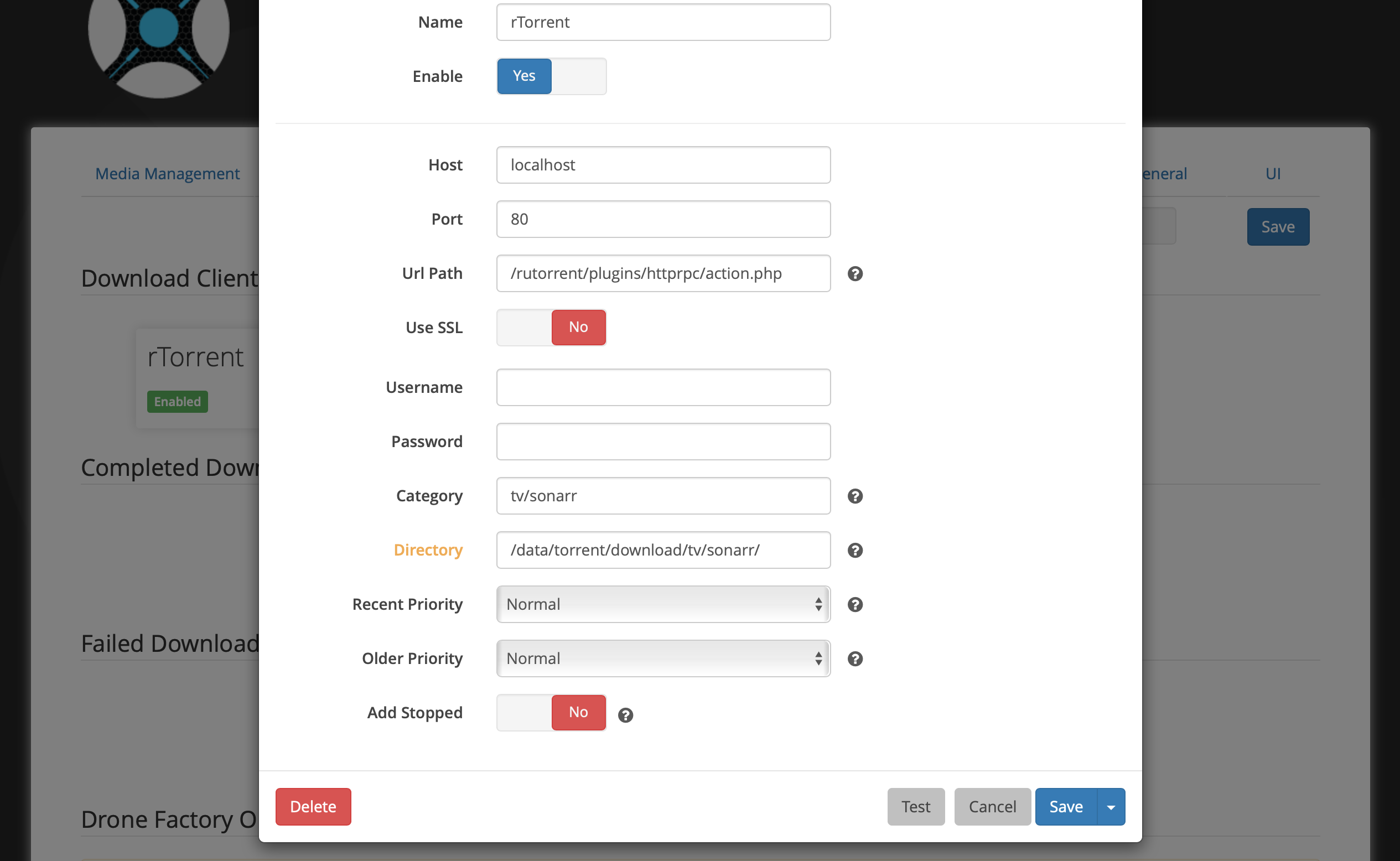
Task: Click help icon next to Add Stopped
Action: pos(625,715)
